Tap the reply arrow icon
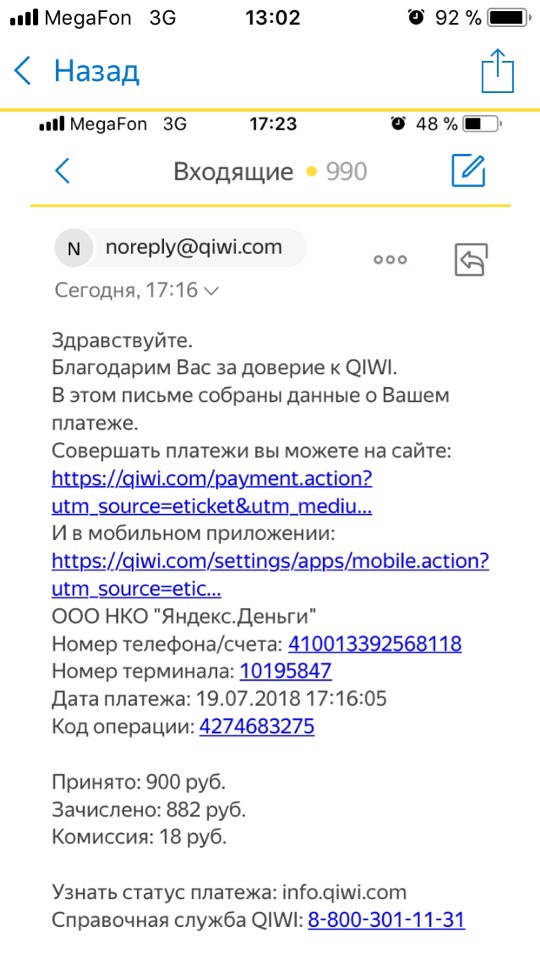 tap(471, 260)
